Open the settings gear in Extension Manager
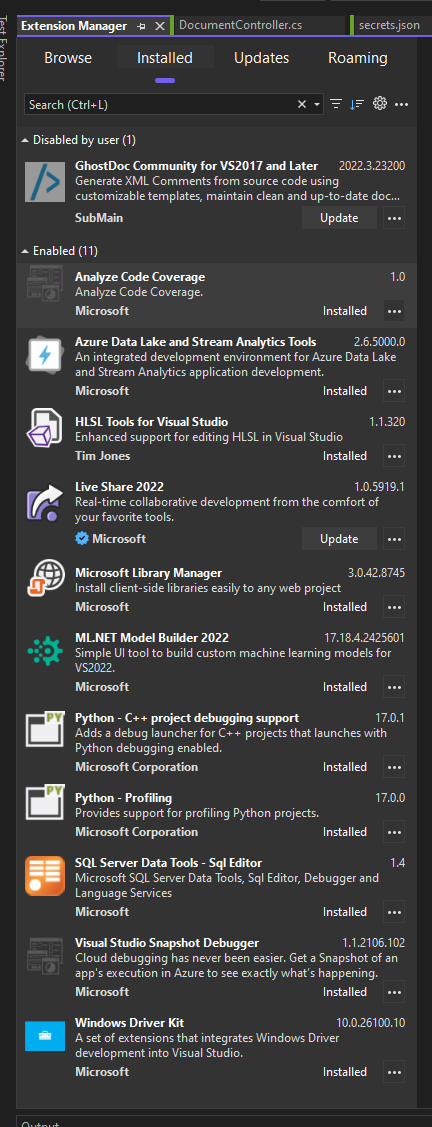Viewport: 432px width, 1127px height. pyautogui.click(x=380, y=104)
